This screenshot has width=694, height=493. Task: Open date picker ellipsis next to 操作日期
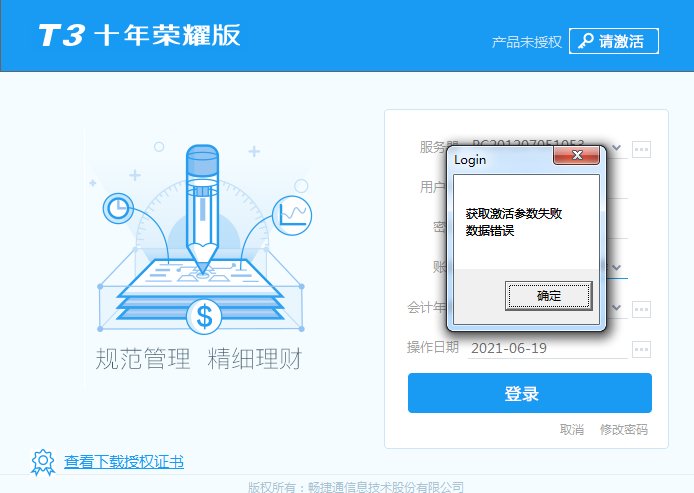coord(641,349)
